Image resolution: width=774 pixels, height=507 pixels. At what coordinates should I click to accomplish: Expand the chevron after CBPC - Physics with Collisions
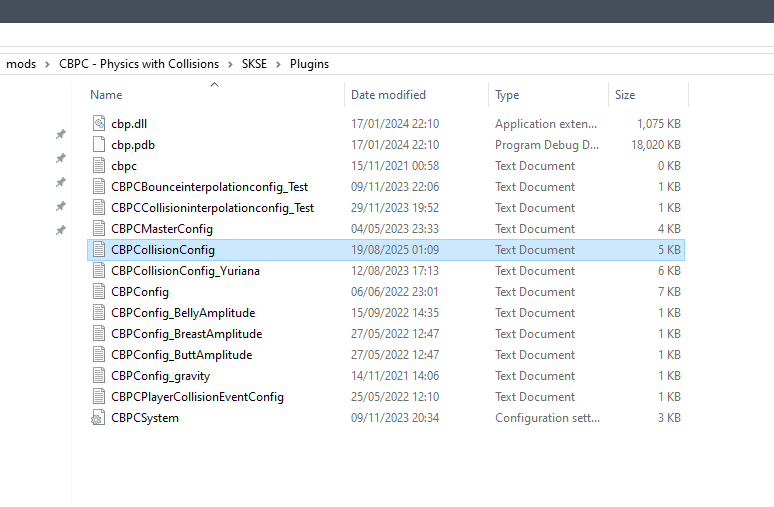click(x=230, y=64)
